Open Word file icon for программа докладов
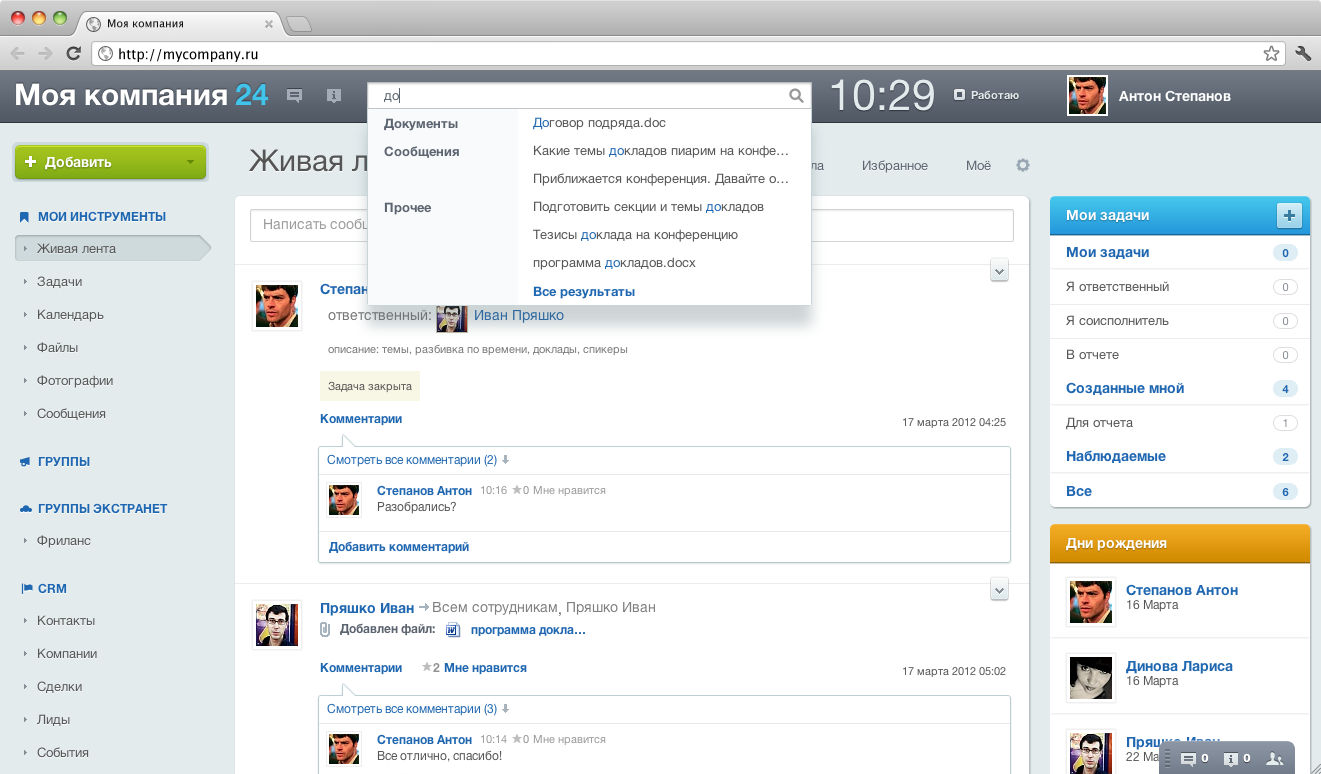The image size is (1321, 774). point(452,630)
